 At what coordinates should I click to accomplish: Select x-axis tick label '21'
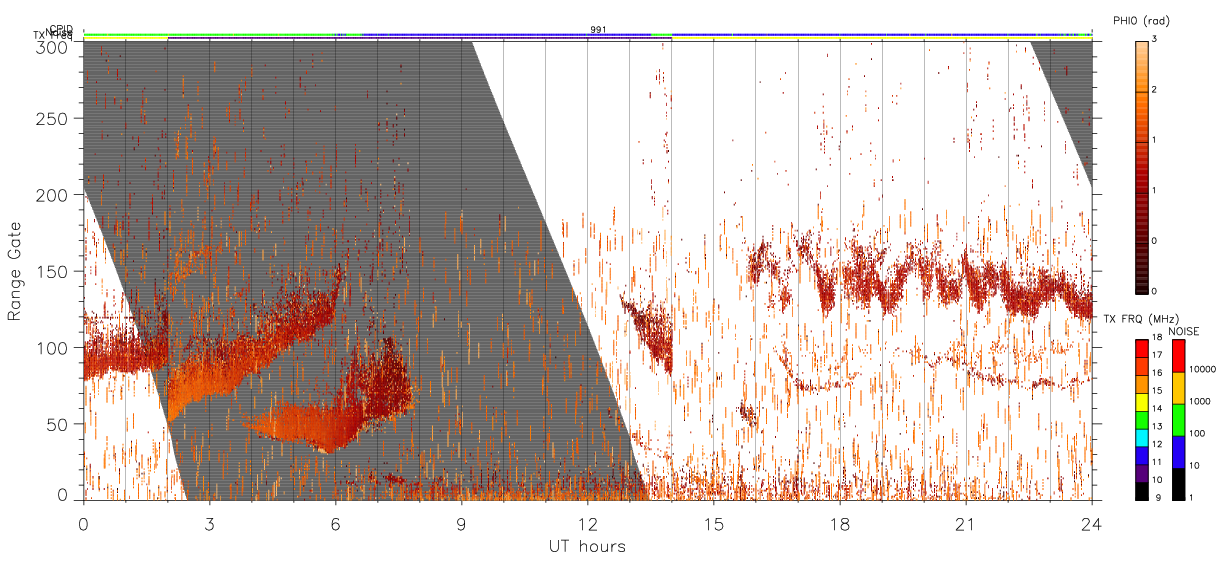click(965, 525)
